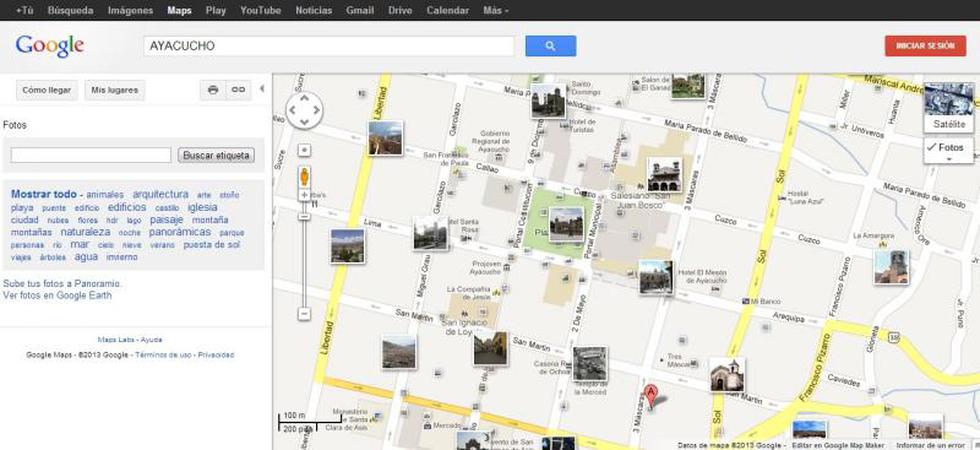This screenshot has width=980, height=450.
Task: Click the printer icon in the left panel
Action: [x=212, y=90]
